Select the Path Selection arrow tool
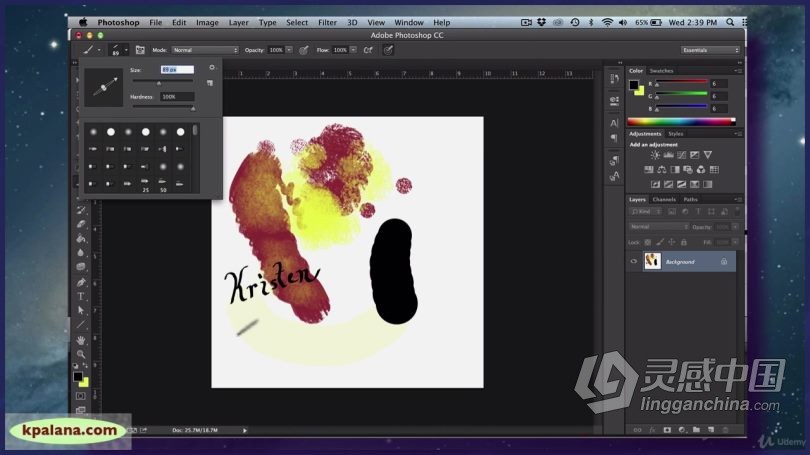Image resolution: width=810 pixels, height=455 pixels. coord(81,310)
